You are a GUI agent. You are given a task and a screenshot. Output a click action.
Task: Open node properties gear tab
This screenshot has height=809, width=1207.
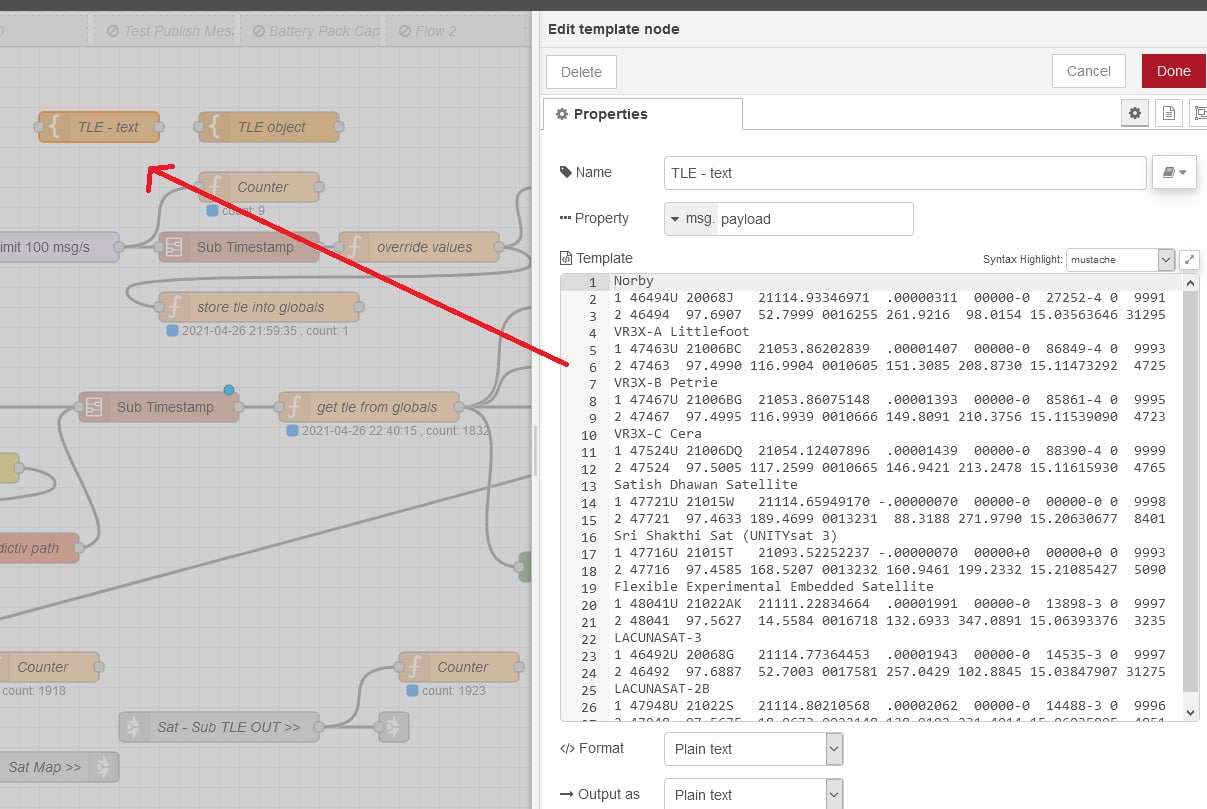1134,114
